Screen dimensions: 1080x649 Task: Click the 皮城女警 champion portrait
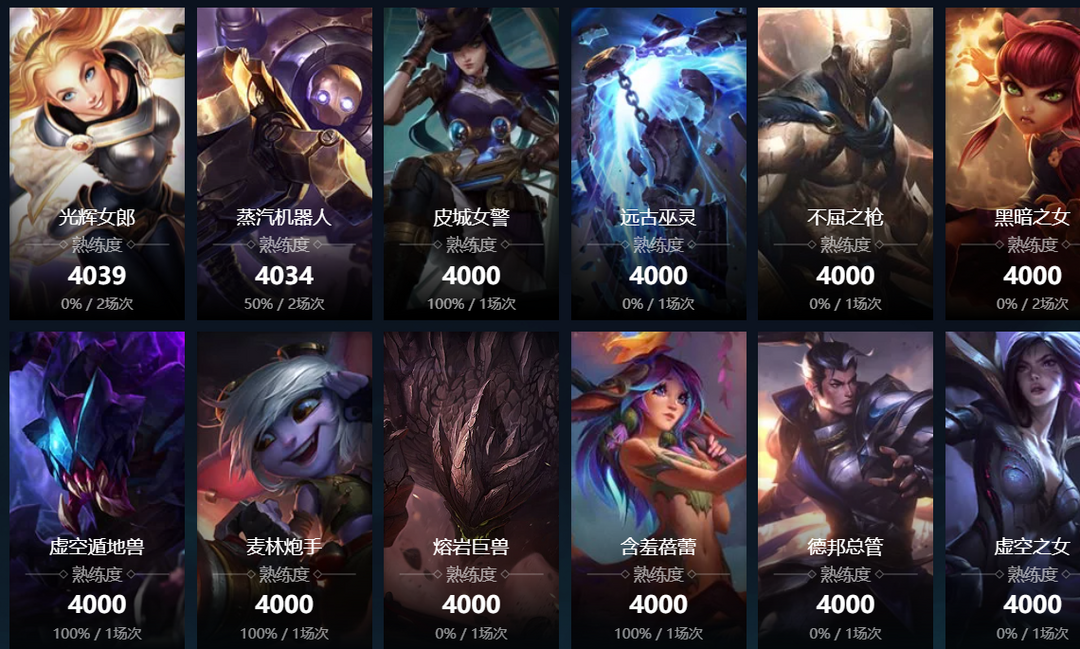471,163
